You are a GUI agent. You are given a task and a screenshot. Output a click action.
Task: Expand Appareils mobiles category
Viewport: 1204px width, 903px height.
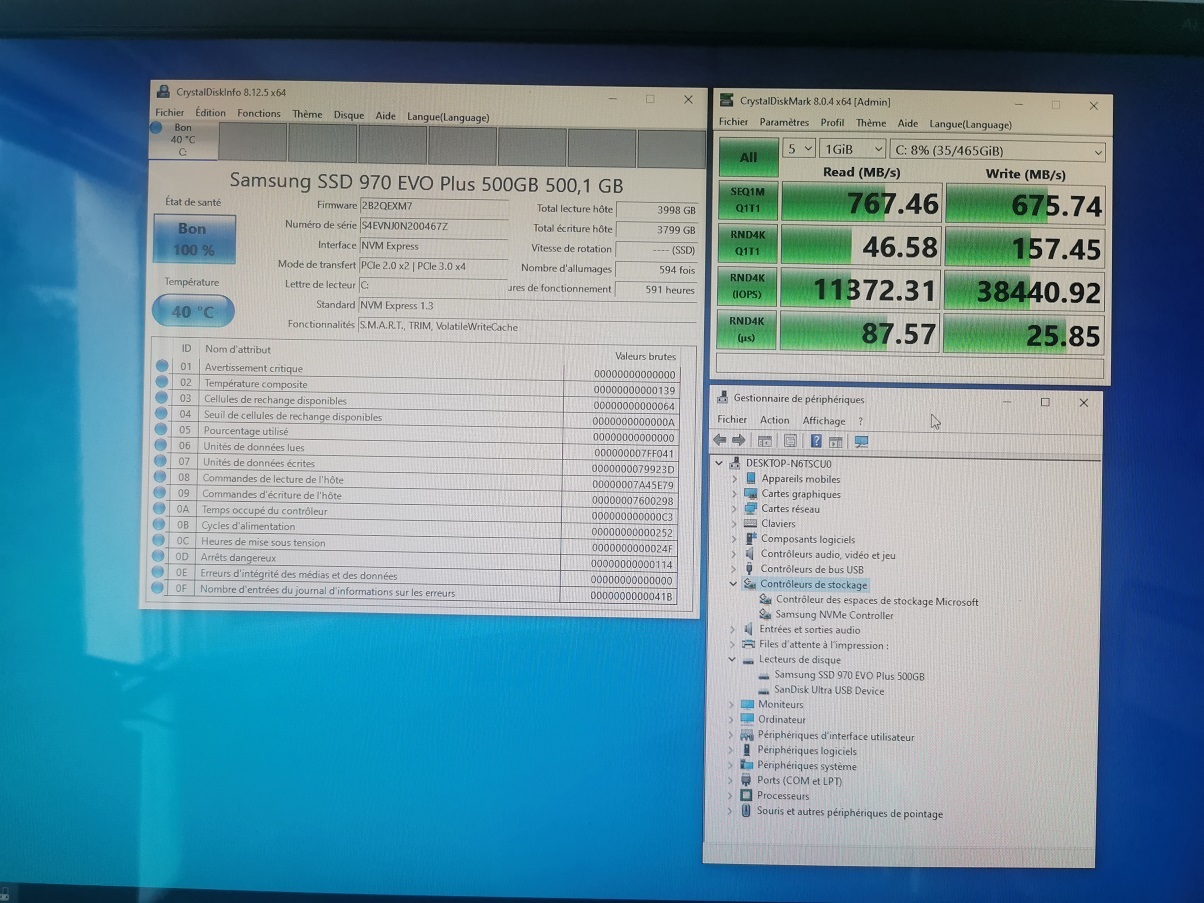pos(734,479)
